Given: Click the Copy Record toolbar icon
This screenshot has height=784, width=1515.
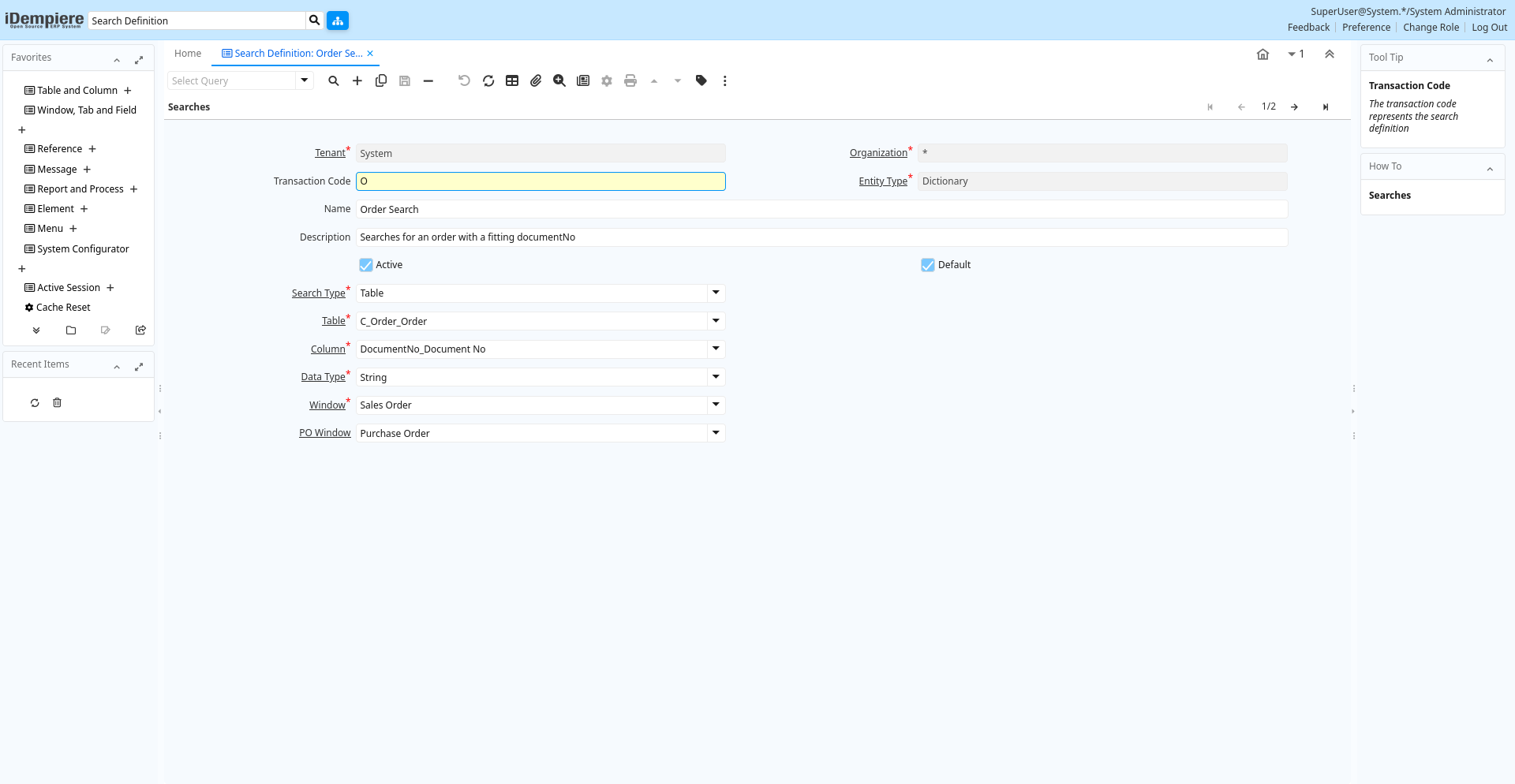Looking at the screenshot, I should tap(381, 80).
